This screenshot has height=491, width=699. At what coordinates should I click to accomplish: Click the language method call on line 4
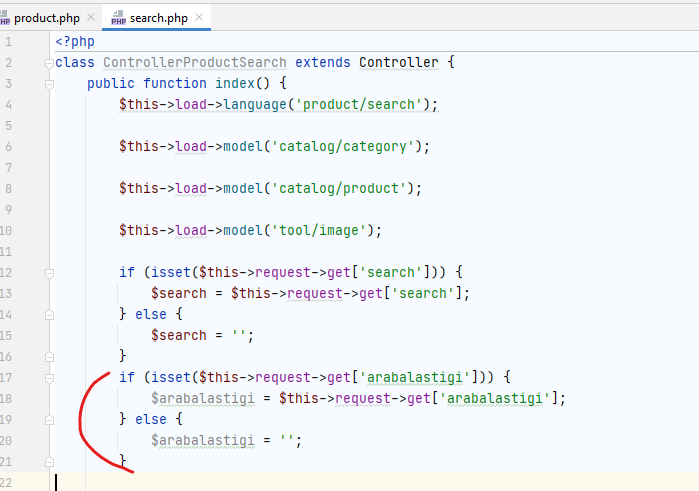255,104
